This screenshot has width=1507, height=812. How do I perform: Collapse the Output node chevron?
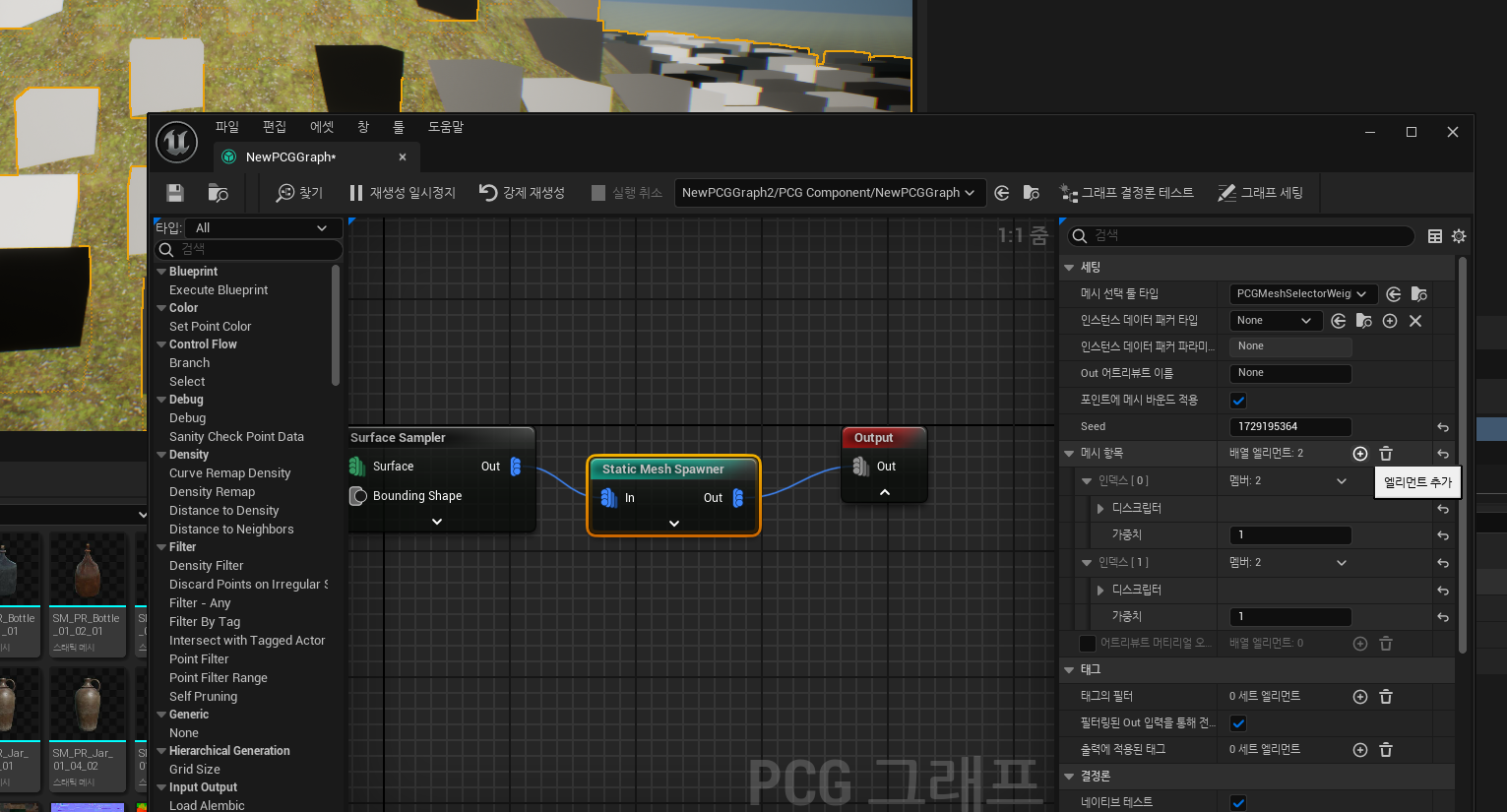pos(885,492)
